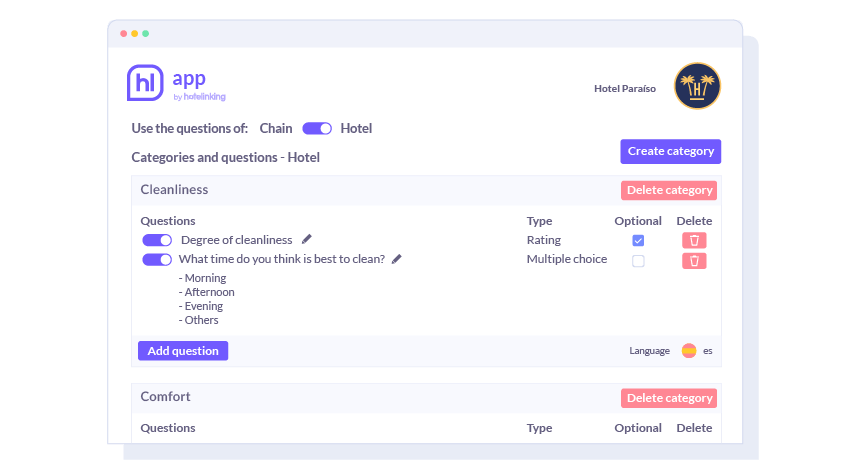Image resolution: width=850 pixels, height=468 pixels.
Task: Delete the Degree of cleanliness question
Action: coord(694,240)
